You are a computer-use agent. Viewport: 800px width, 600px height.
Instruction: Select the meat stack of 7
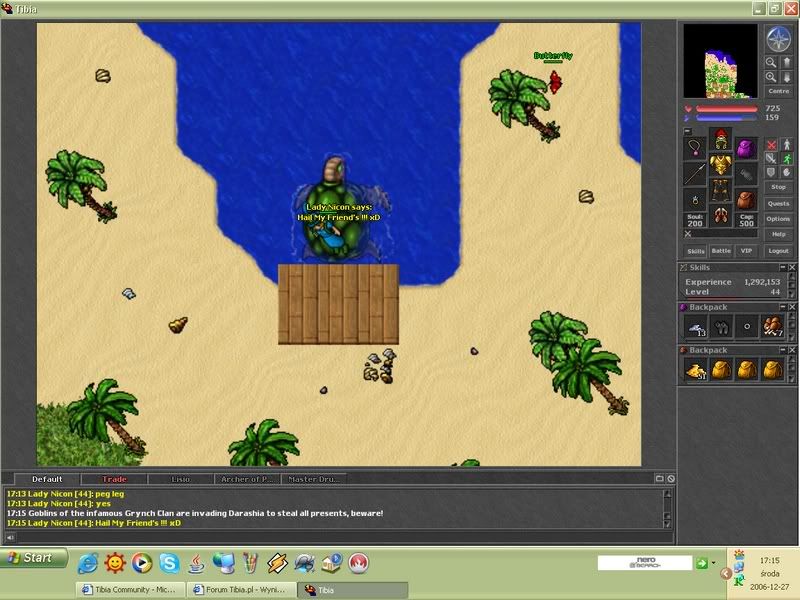coord(772,327)
